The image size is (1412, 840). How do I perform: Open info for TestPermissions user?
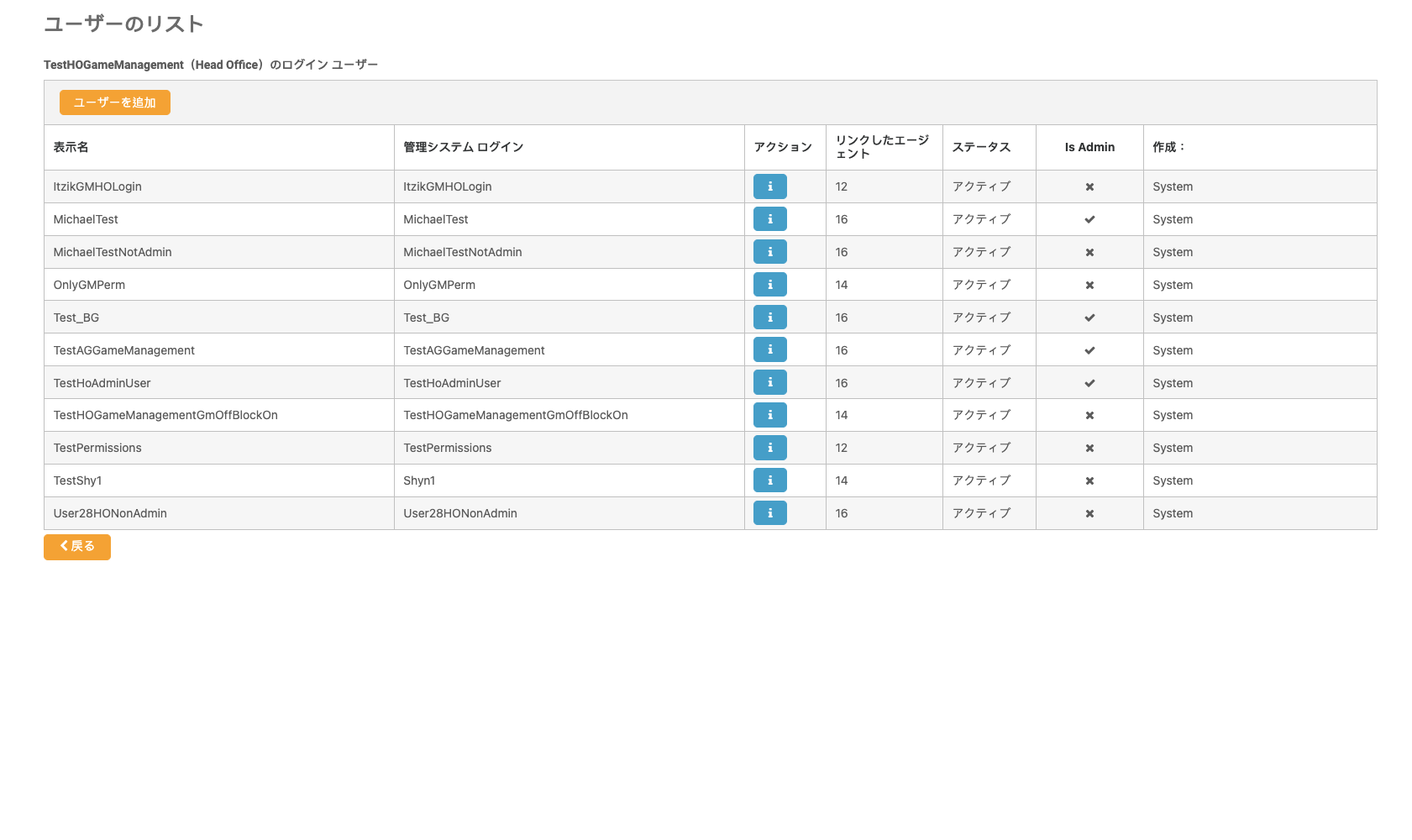pos(769,448)
